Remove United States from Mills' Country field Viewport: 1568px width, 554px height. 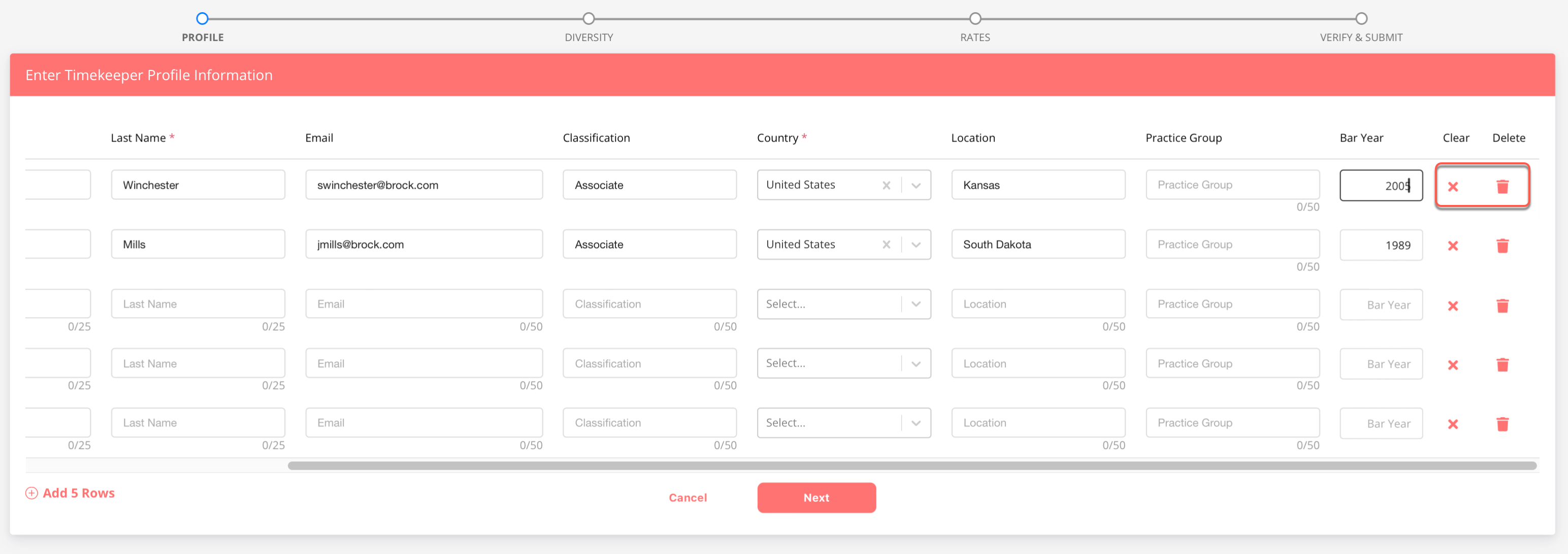(x=887, y=245)
